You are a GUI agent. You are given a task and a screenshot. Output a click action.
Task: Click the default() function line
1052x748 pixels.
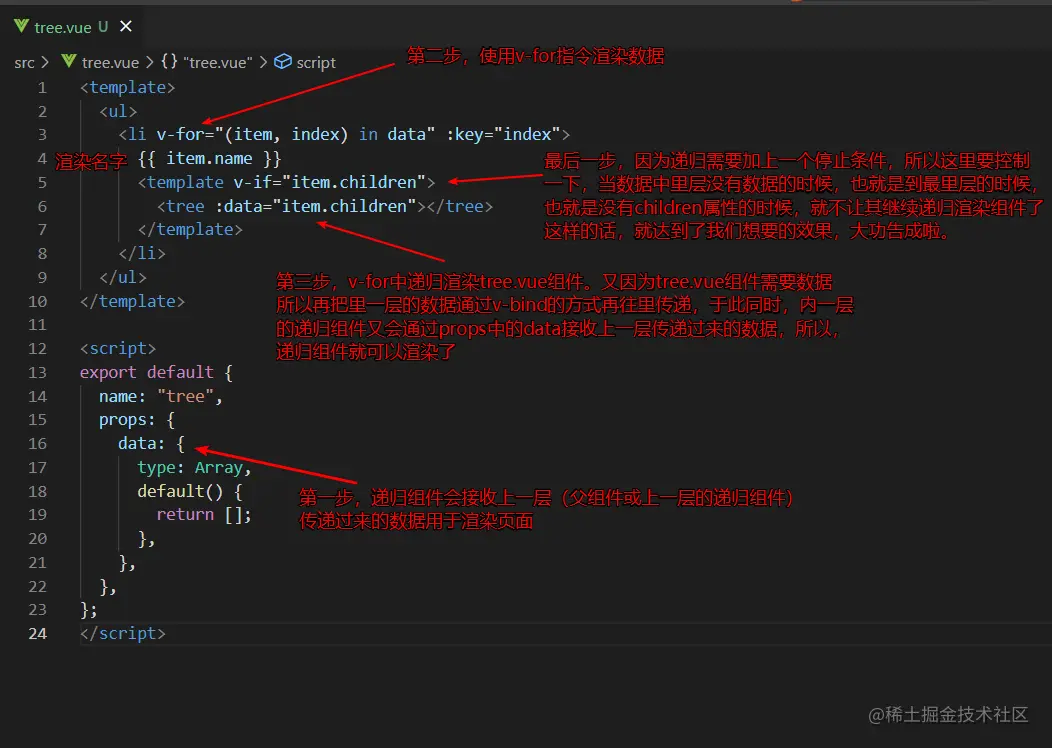[190, 491]
